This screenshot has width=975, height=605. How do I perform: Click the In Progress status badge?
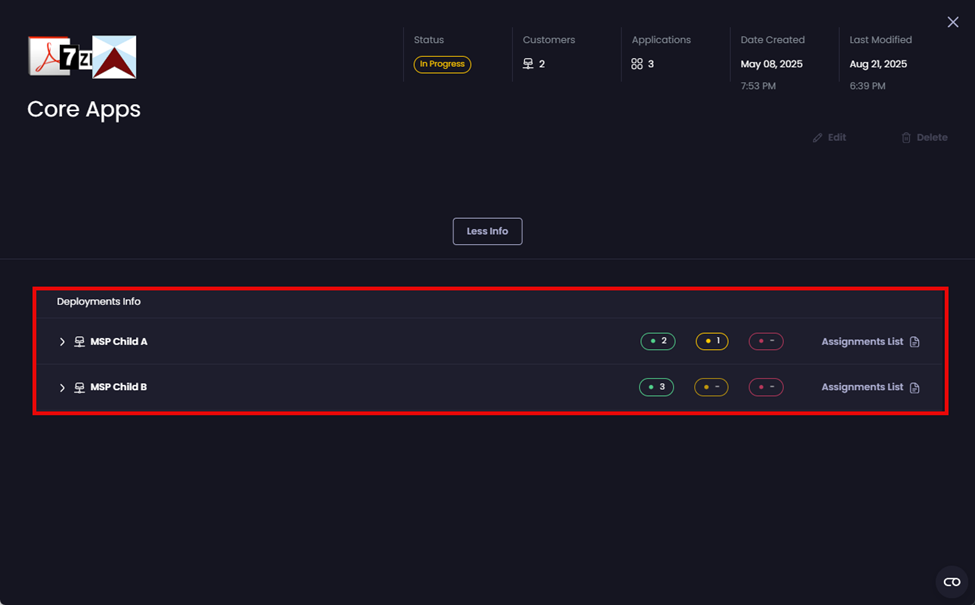click(x=442, y=63)
